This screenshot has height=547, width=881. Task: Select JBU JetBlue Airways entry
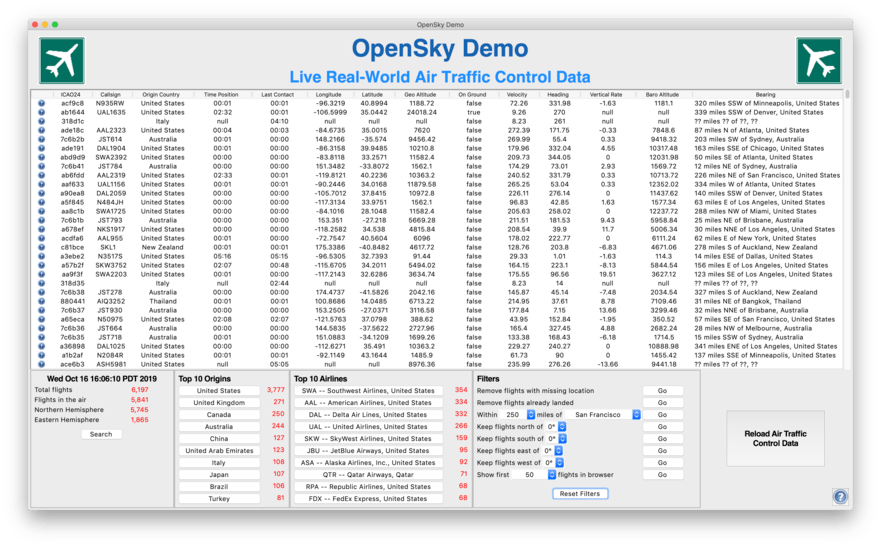pos(368,450)
